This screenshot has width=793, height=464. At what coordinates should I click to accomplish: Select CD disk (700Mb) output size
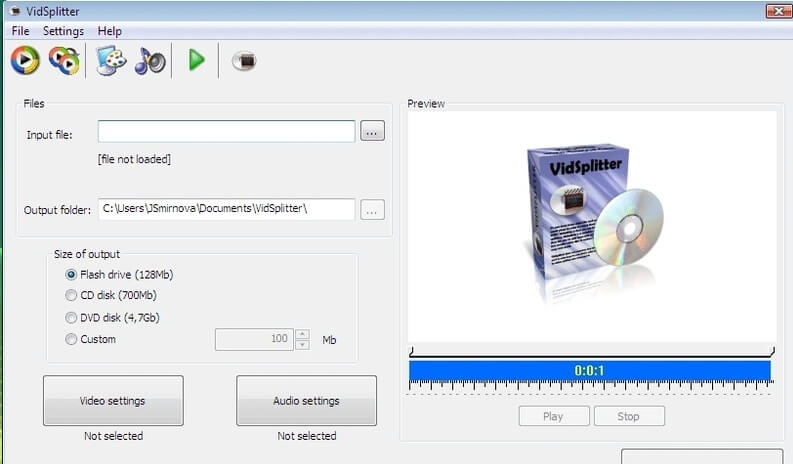point(111,295)
